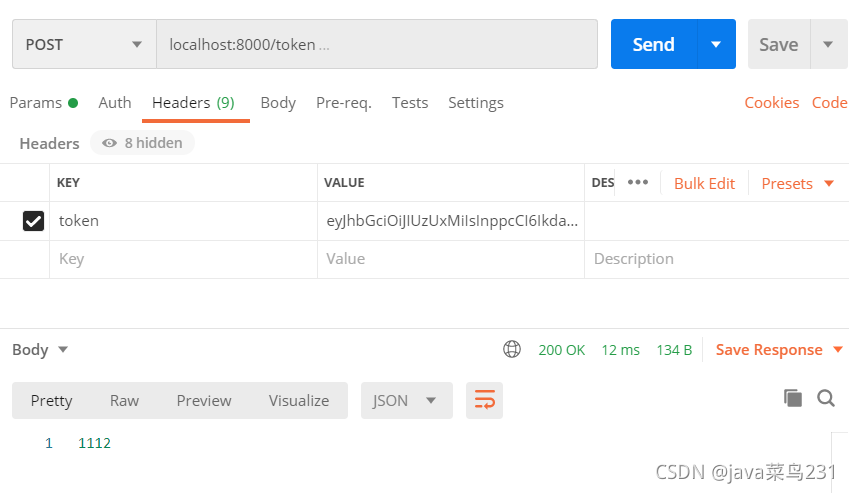Switch to the Visualize response view
The image size is (849, 493).
pyautogui.click(x=299, y=400)
